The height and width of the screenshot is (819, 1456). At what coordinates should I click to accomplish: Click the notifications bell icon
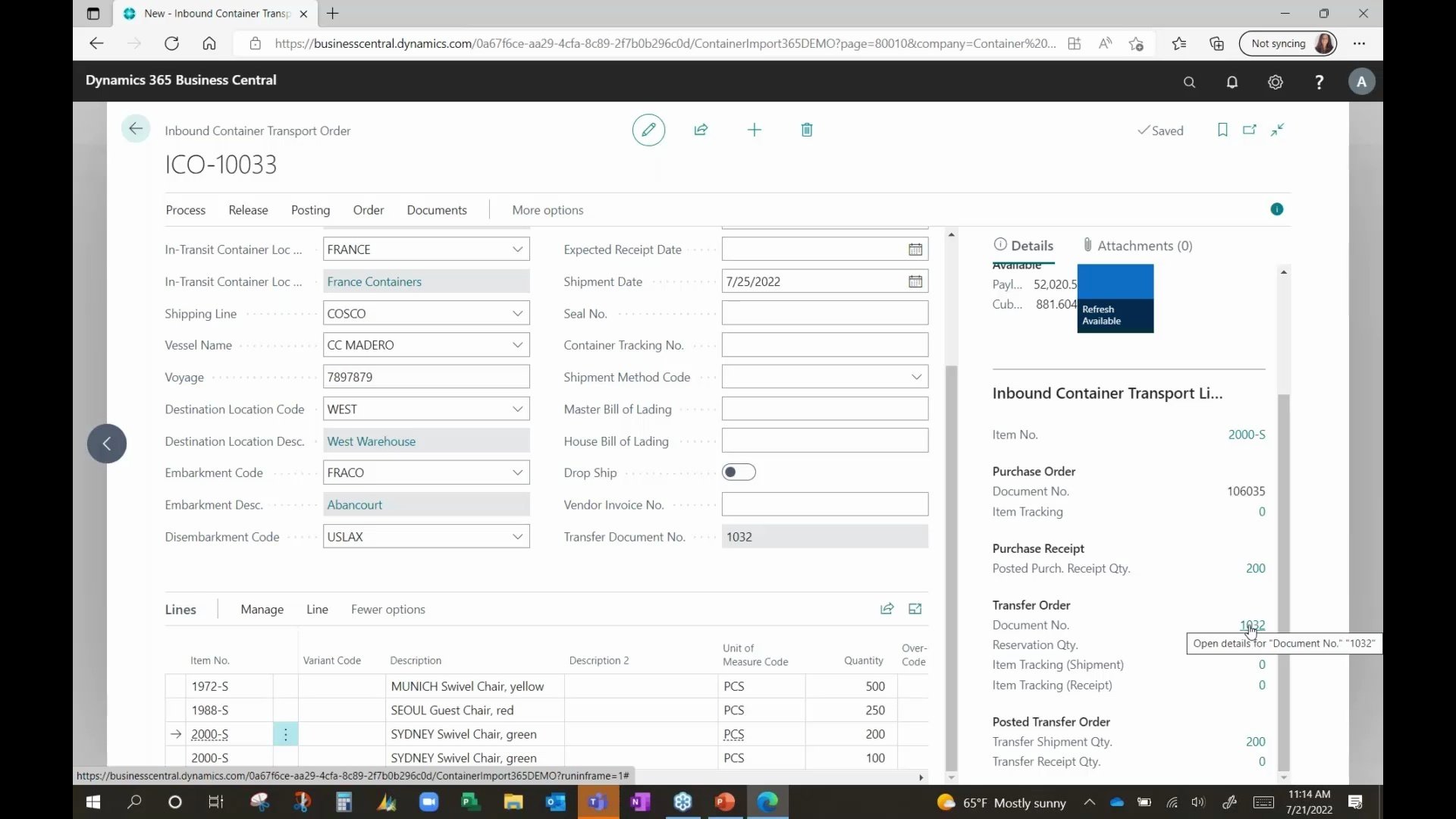[x=1232, y=82]
